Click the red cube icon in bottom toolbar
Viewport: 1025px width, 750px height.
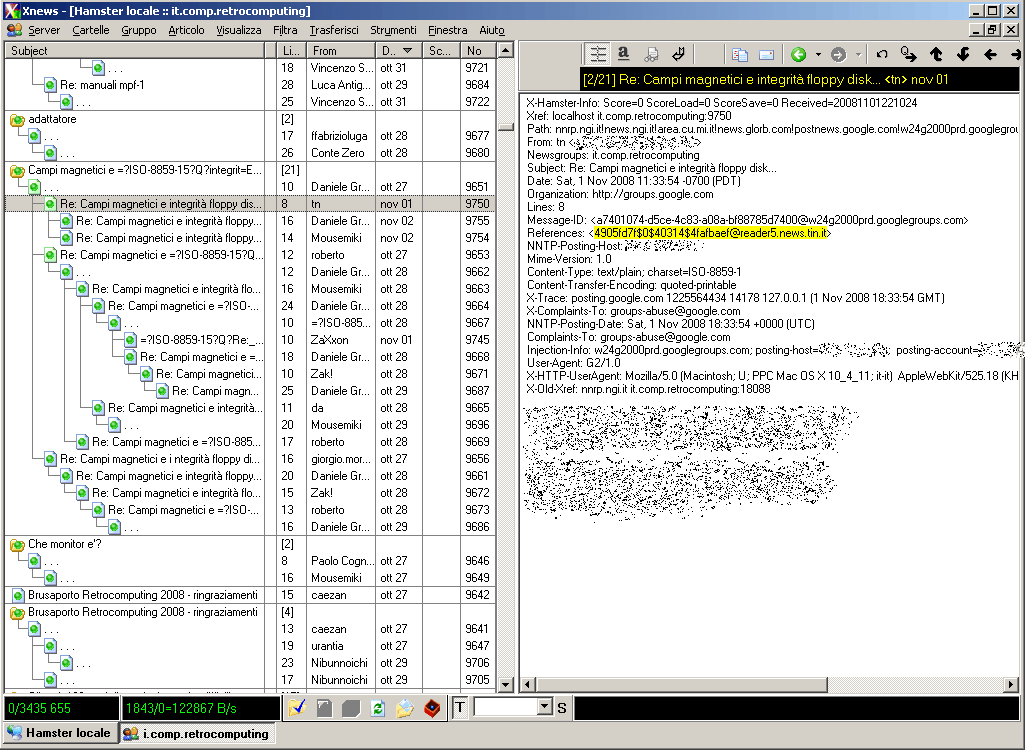432,708
